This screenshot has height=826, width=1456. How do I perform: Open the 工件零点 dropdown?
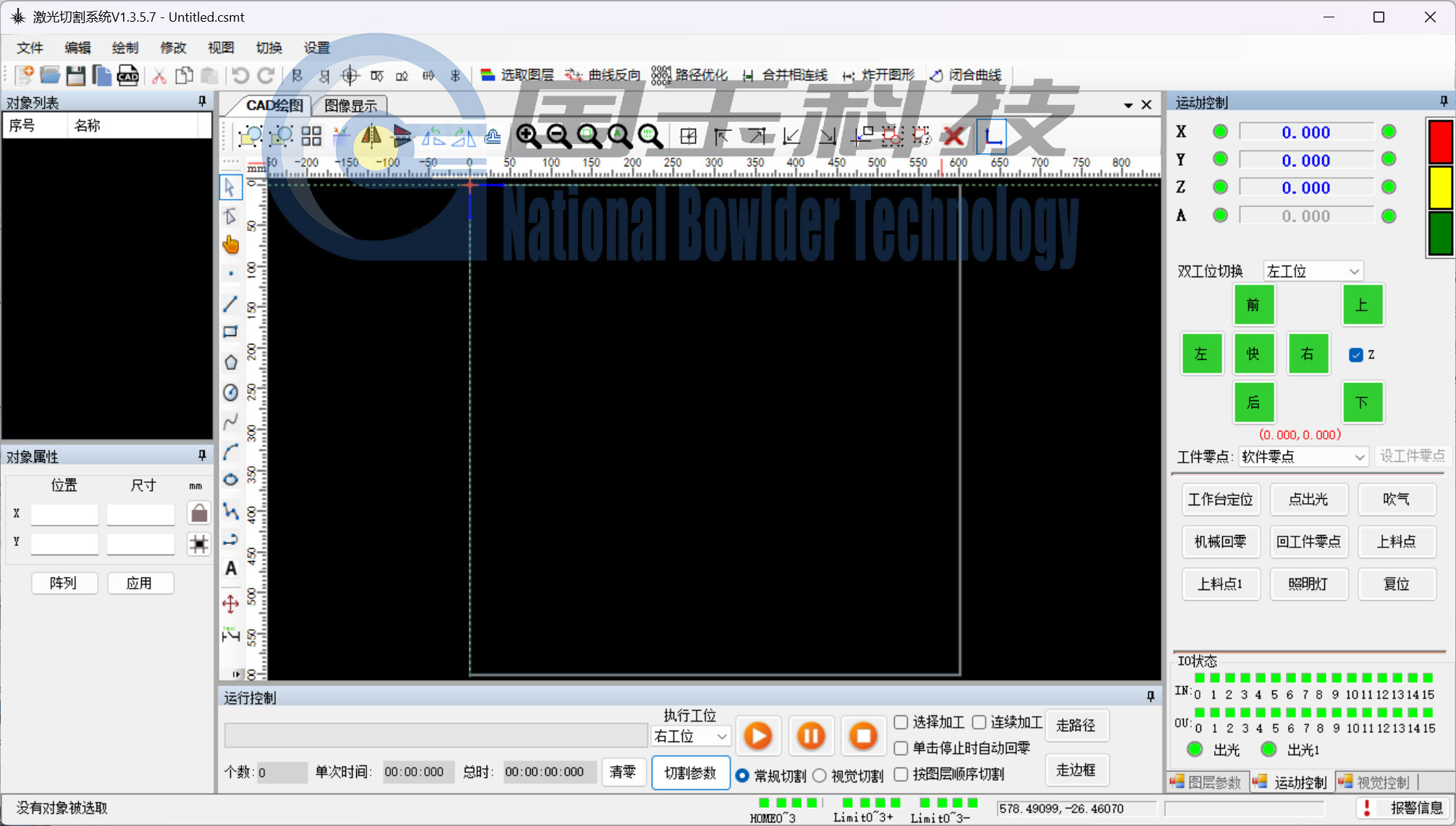(1303, 457)
